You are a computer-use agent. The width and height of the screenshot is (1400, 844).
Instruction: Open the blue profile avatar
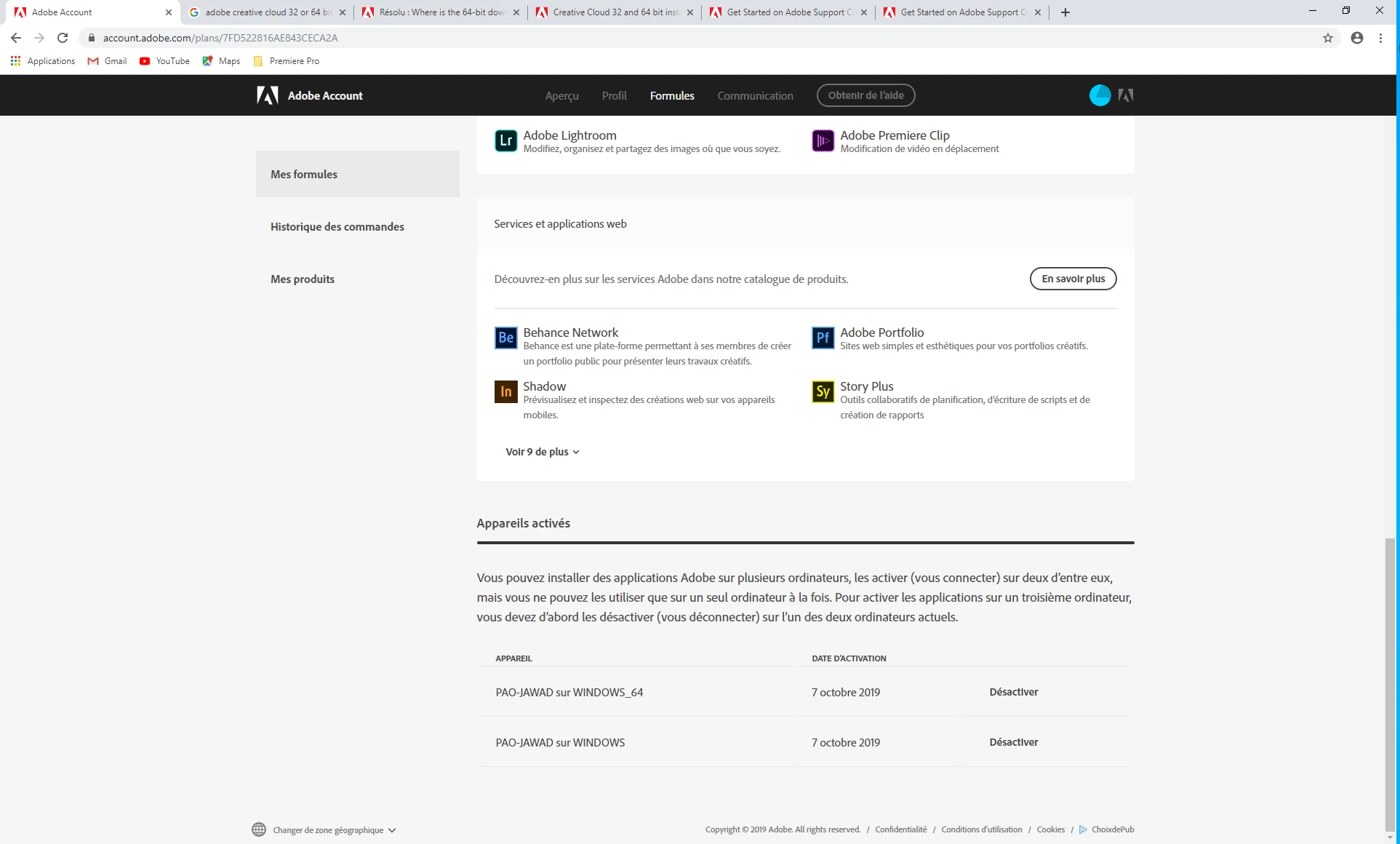[1100, 95]
